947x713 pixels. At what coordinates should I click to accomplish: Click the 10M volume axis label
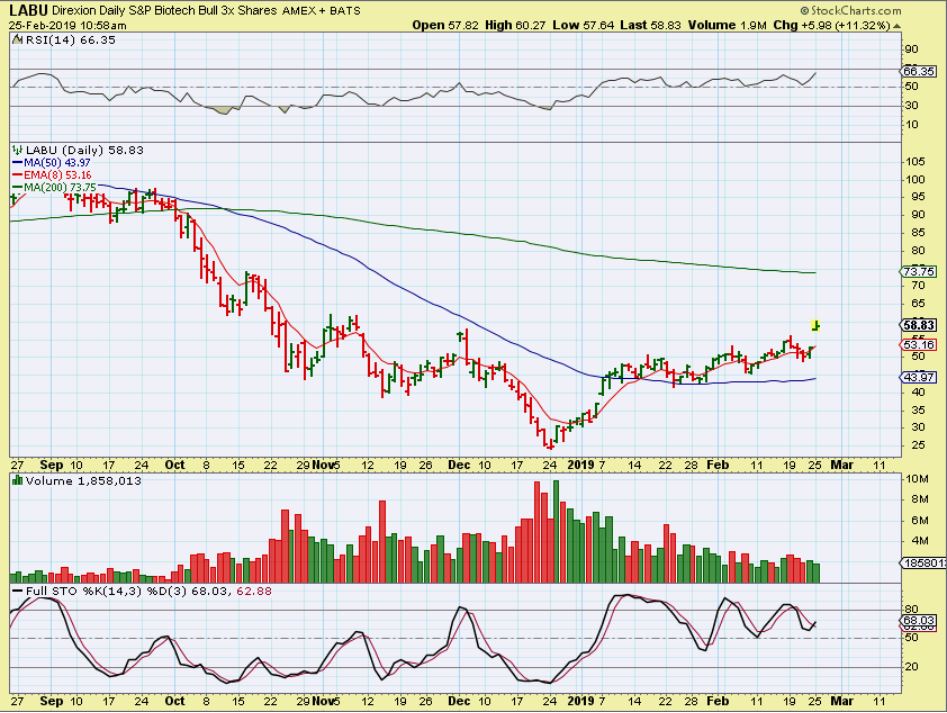(x=917, y=479)
